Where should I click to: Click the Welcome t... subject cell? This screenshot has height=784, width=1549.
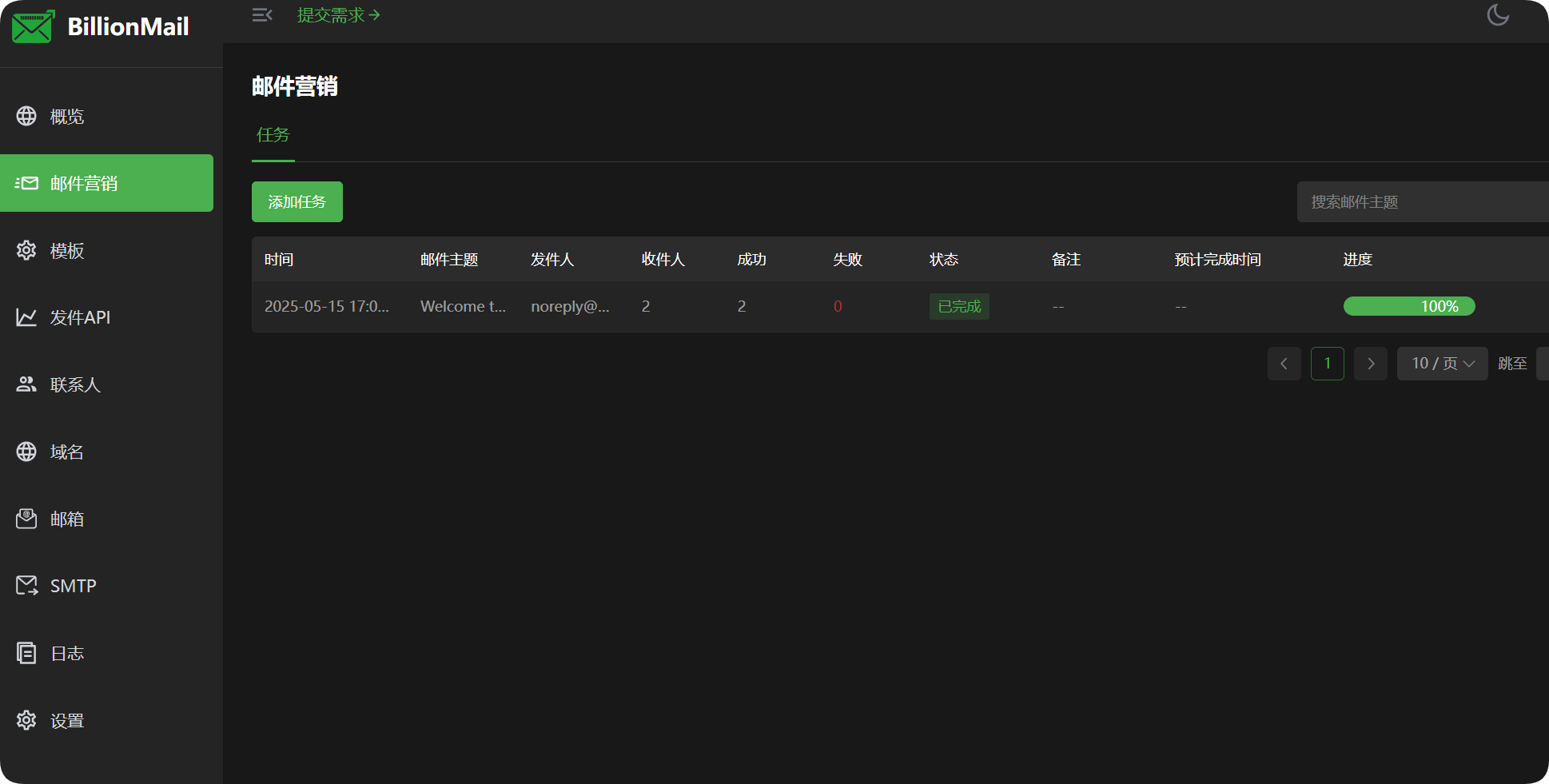coord(464,306)
